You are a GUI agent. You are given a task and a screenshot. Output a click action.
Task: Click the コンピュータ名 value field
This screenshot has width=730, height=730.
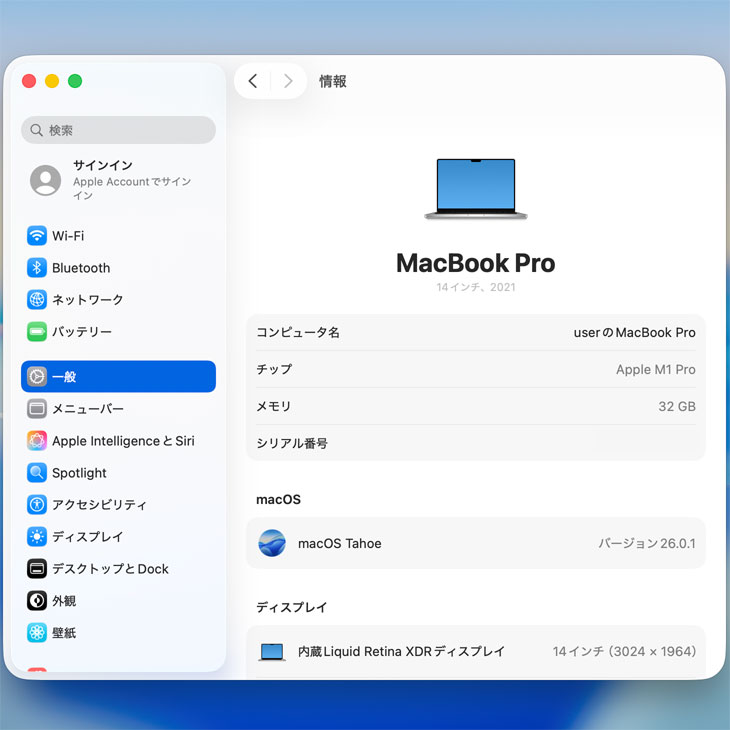pos(634,332)
